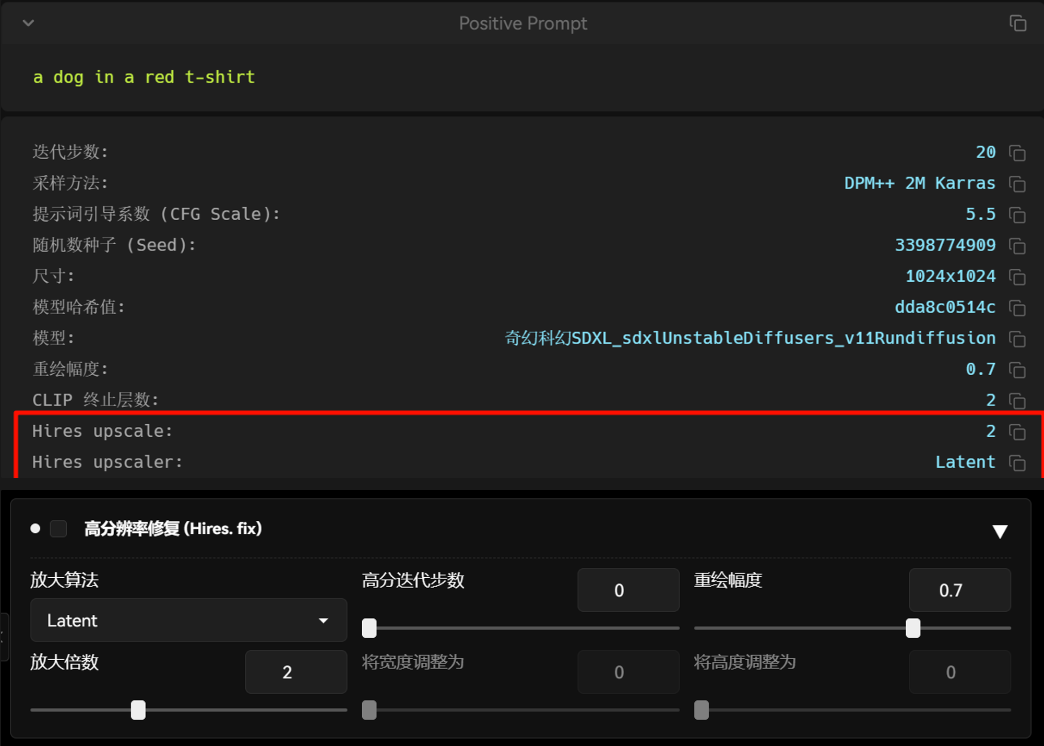Screen dimensions: 1044x746
Task: Click the prompt text 'a dog in a red t-shirt'
Action: (144, 77)
